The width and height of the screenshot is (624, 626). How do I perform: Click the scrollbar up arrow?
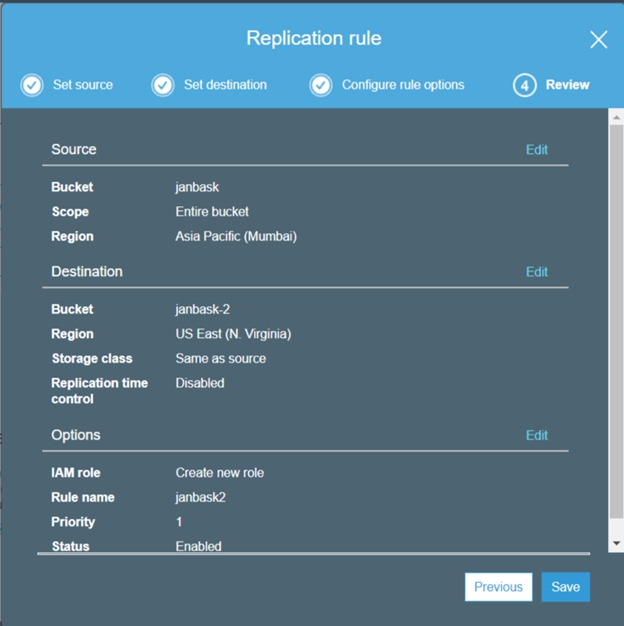click(616, 117)
